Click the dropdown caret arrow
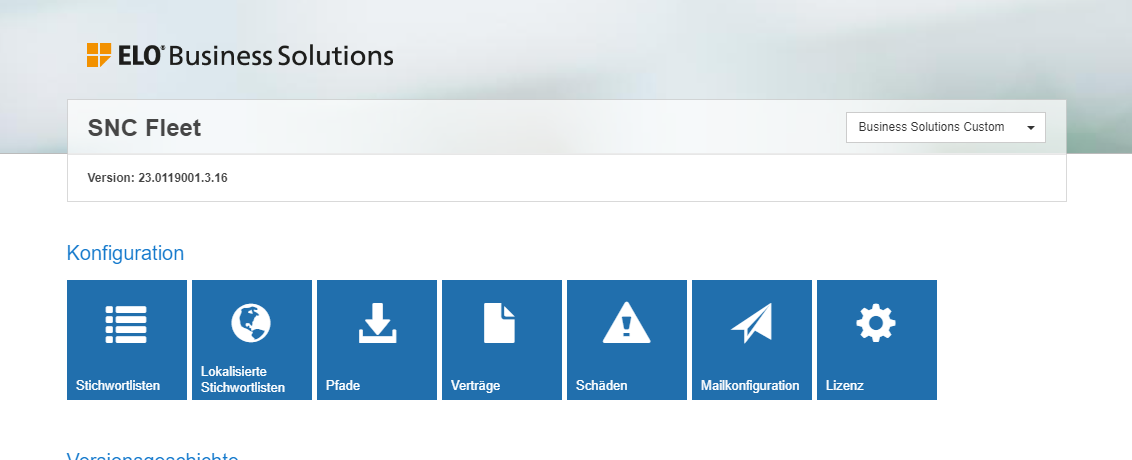Viewport: 1132px width, 460px height. (1030, 128)
